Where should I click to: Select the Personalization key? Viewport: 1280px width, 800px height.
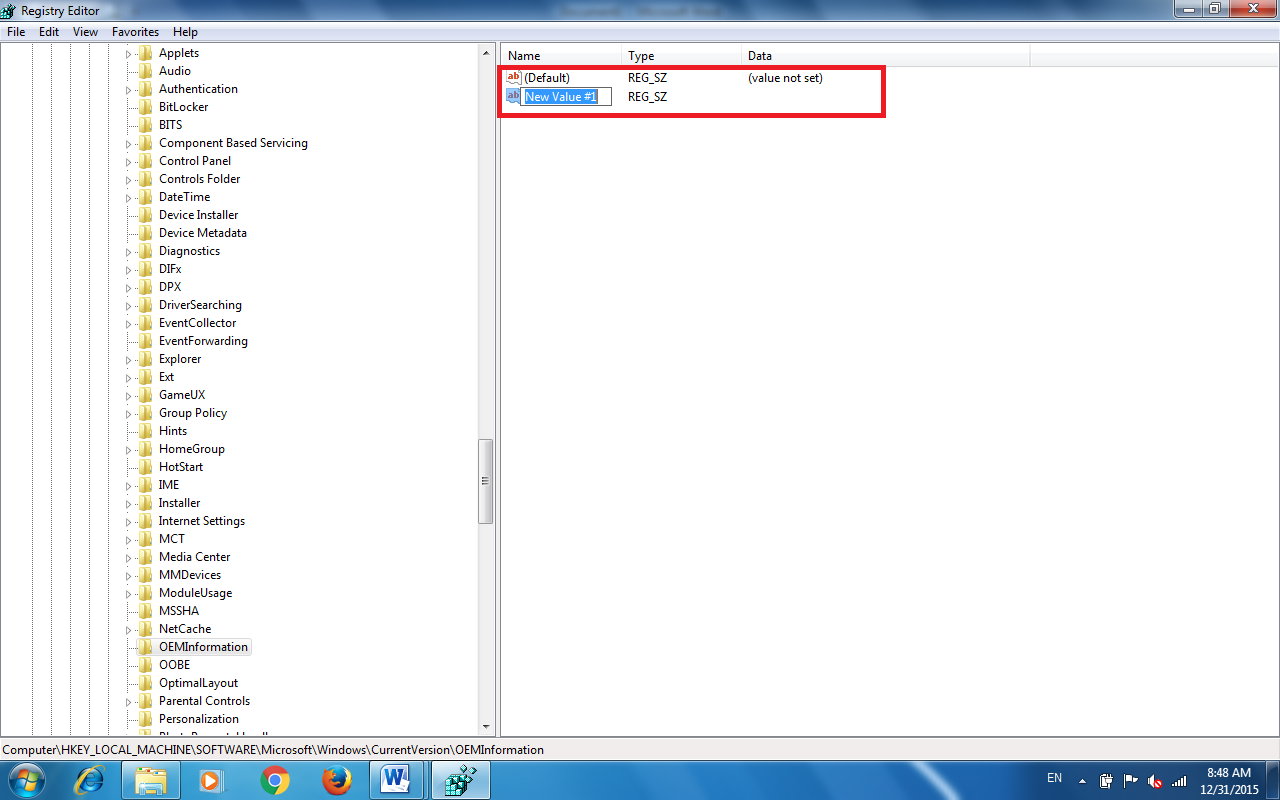click(199, 719)
